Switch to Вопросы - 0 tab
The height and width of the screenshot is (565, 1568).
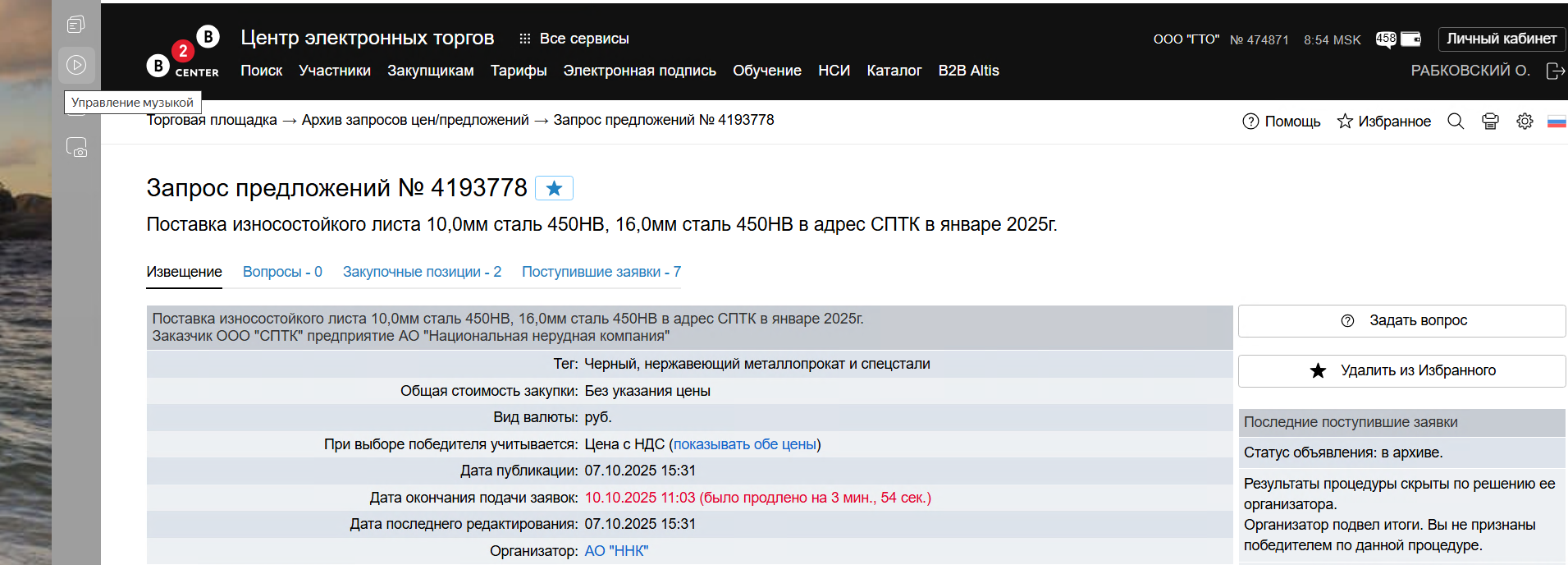pyautogui.click(x=282, y=272)
